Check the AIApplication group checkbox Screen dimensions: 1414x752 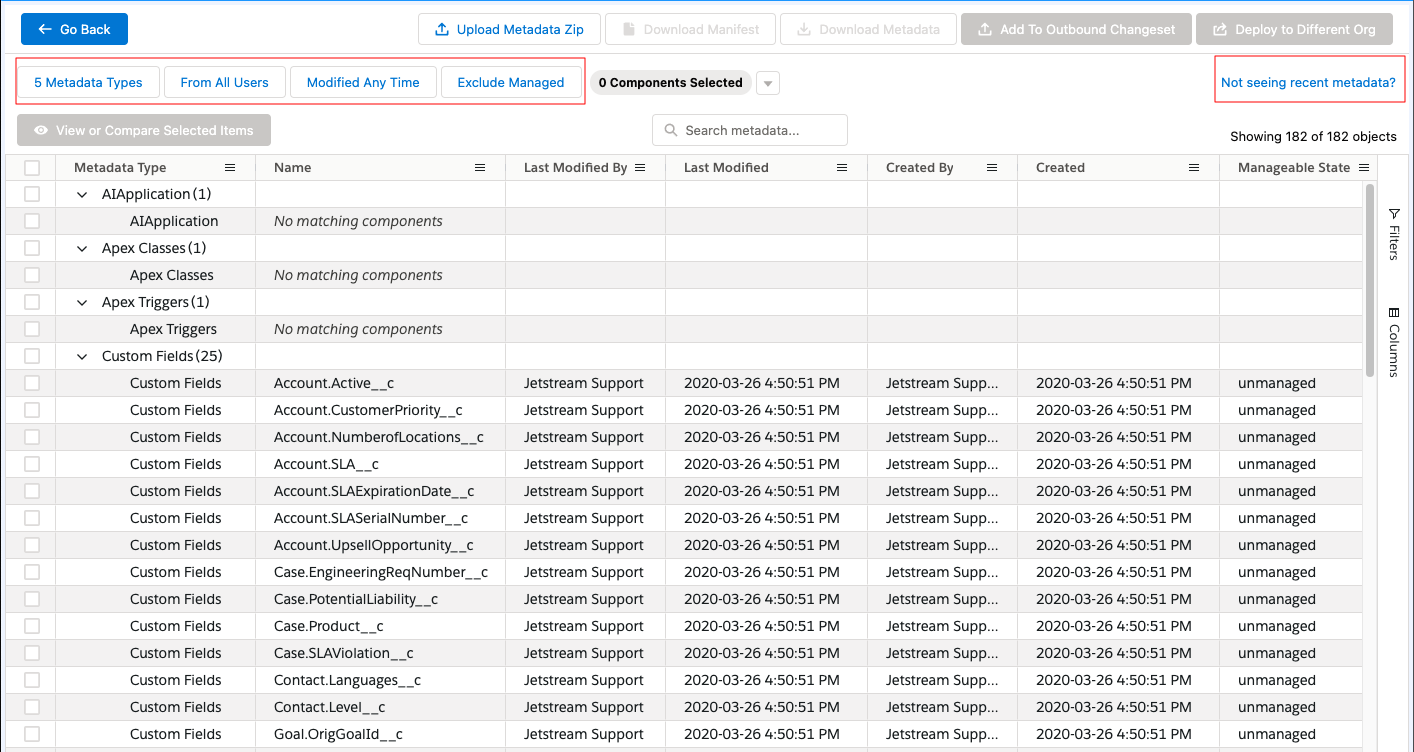click(32, 194)
